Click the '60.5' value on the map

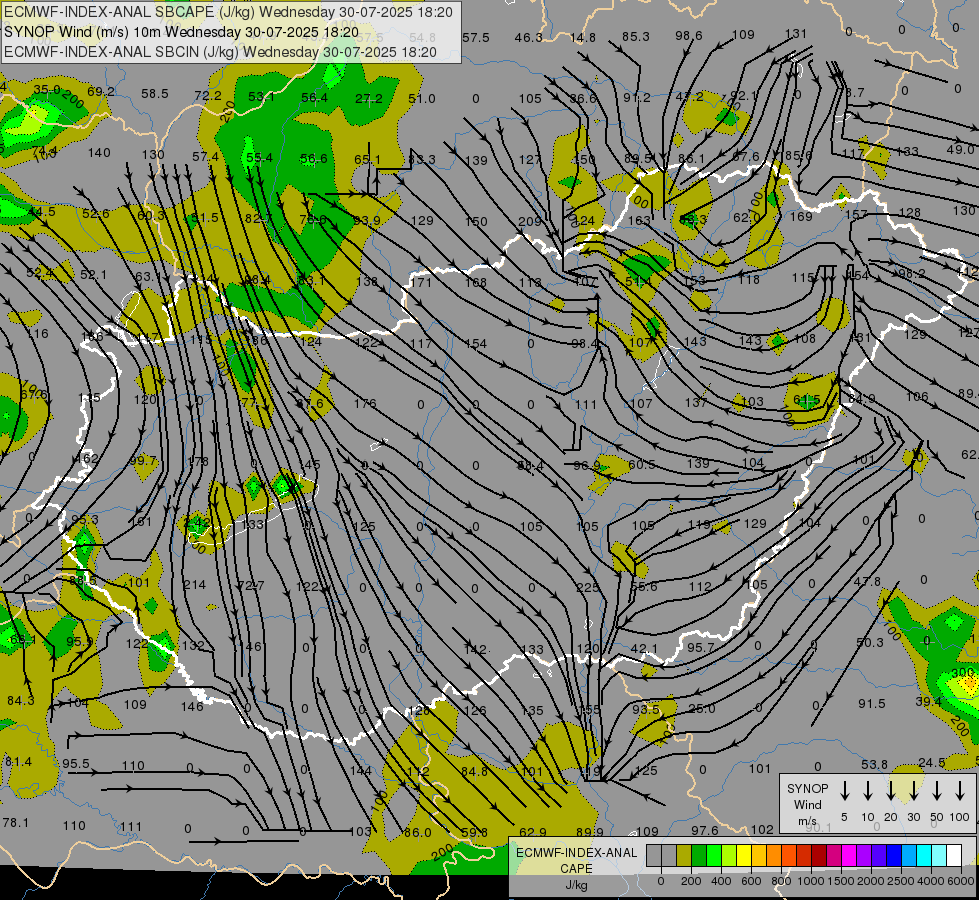click(x=642, y=464)
